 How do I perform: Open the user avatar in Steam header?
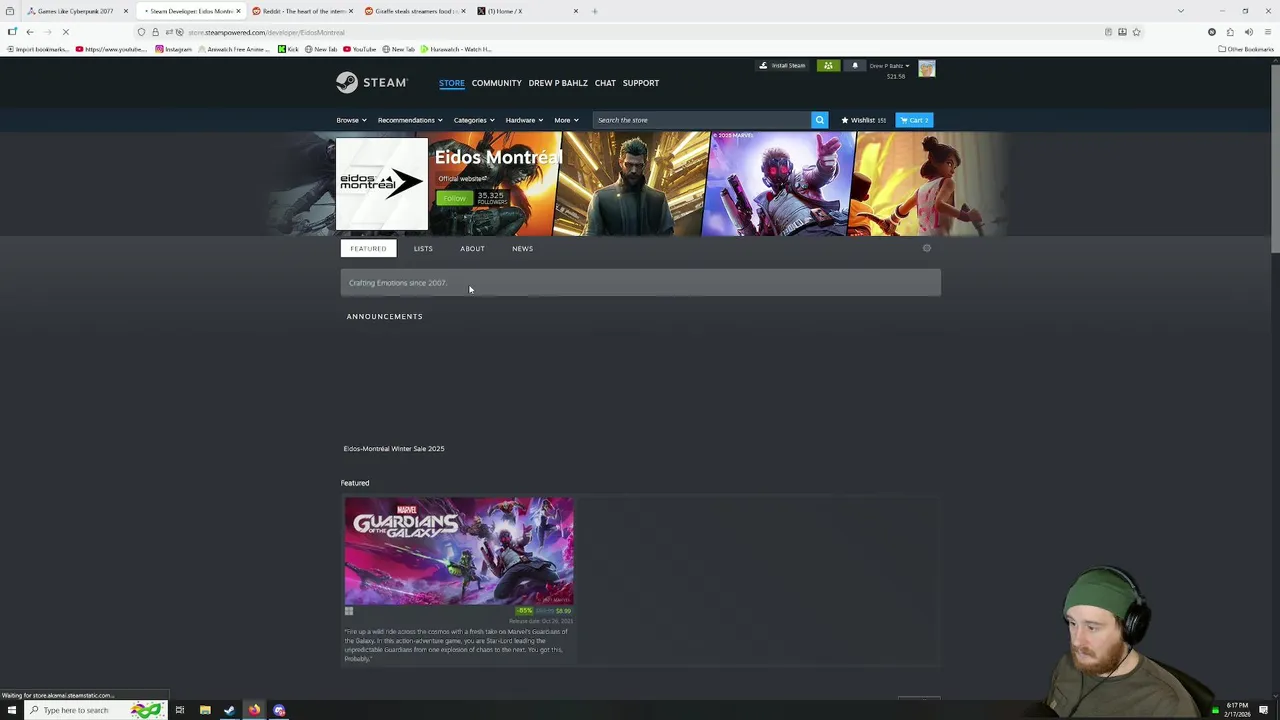pyautogui.click(x=927, y=68)
